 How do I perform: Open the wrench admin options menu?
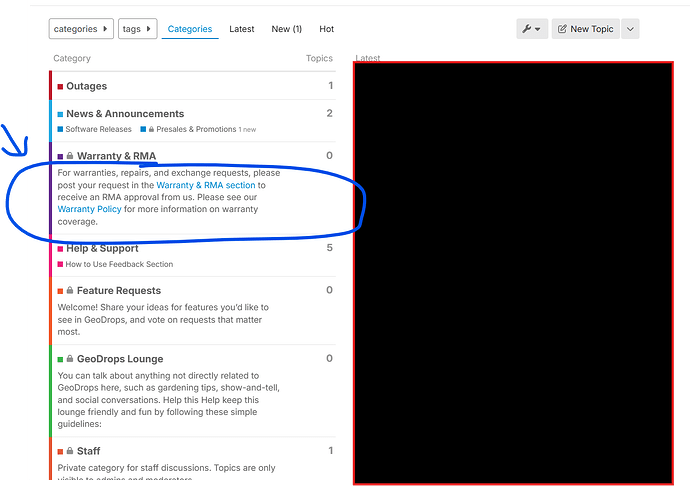point(532,29)
